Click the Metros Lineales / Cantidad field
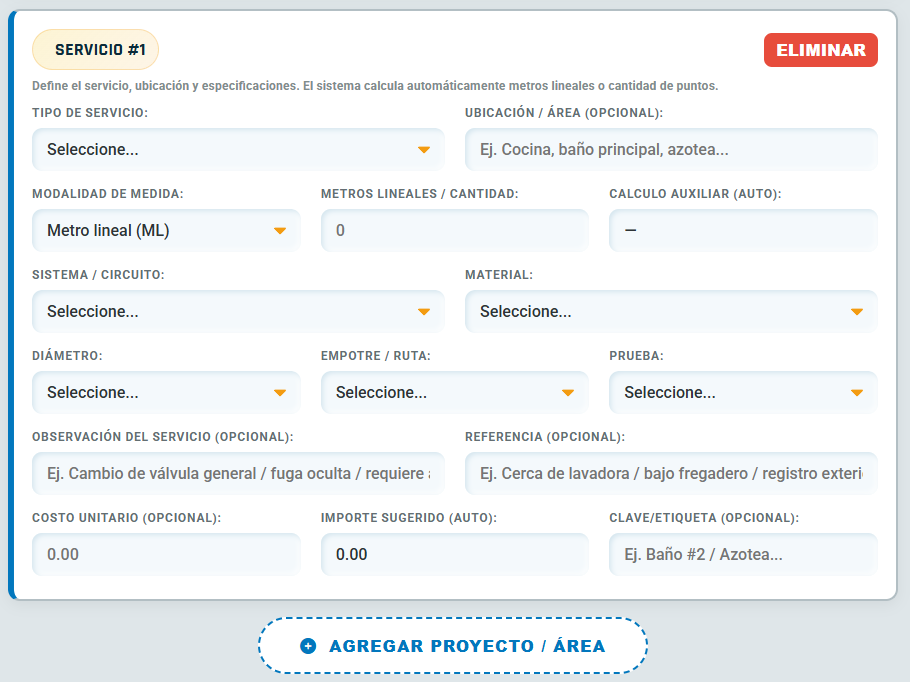Viewport: 910px width, 682px height. (454, 229)
